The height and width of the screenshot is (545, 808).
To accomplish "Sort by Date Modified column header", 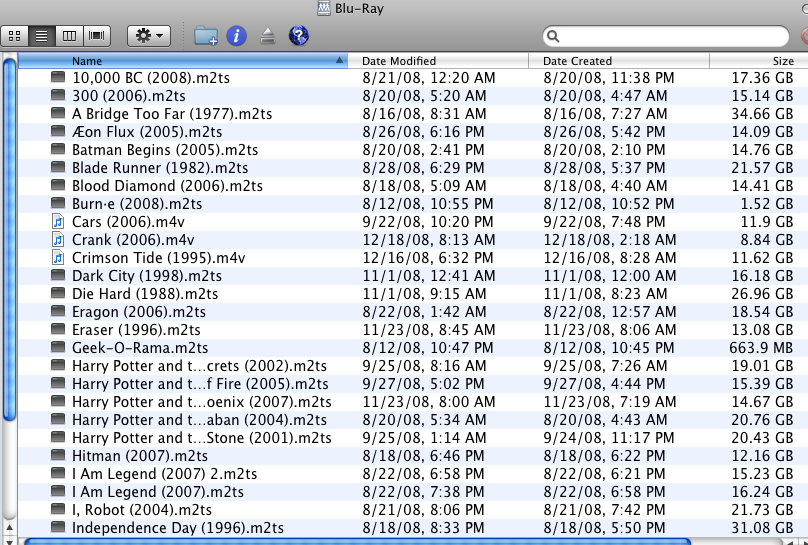I will (438, 61).
